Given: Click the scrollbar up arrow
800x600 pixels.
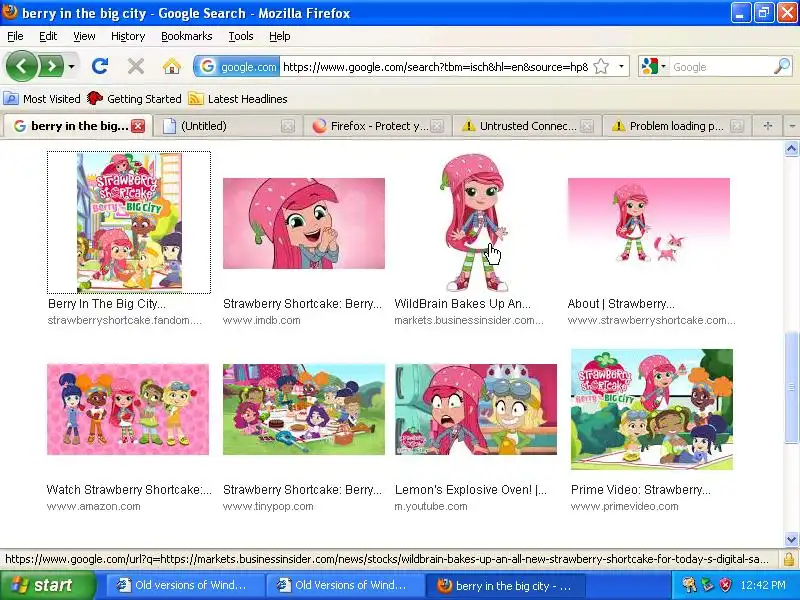Looking at the screenshot, I should tap(791, 149).
